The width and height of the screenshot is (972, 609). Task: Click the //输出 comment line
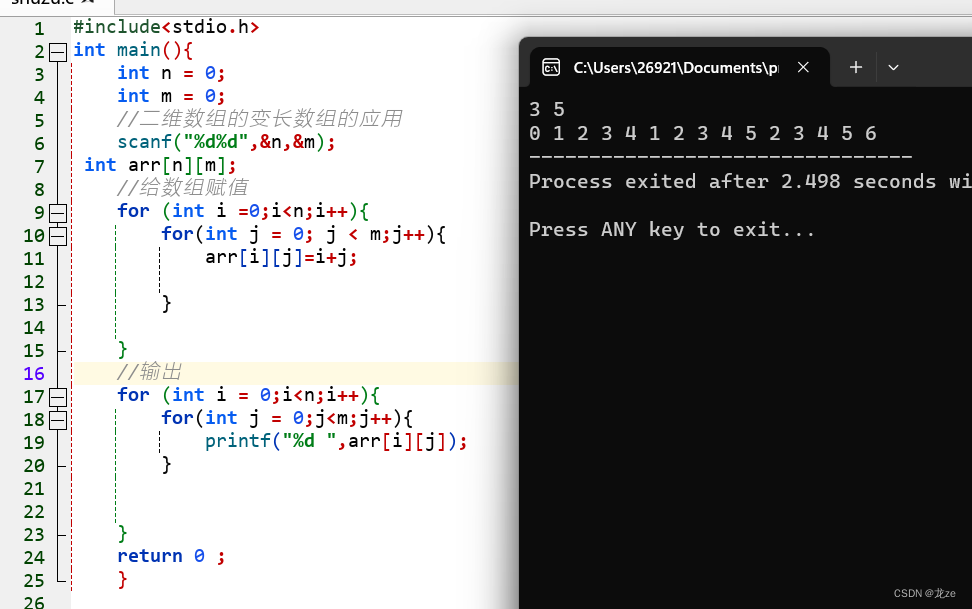149,372
